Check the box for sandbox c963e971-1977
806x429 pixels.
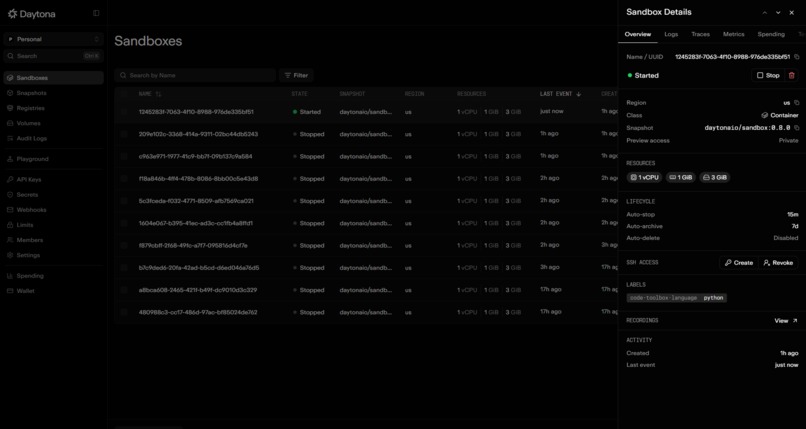124,156
